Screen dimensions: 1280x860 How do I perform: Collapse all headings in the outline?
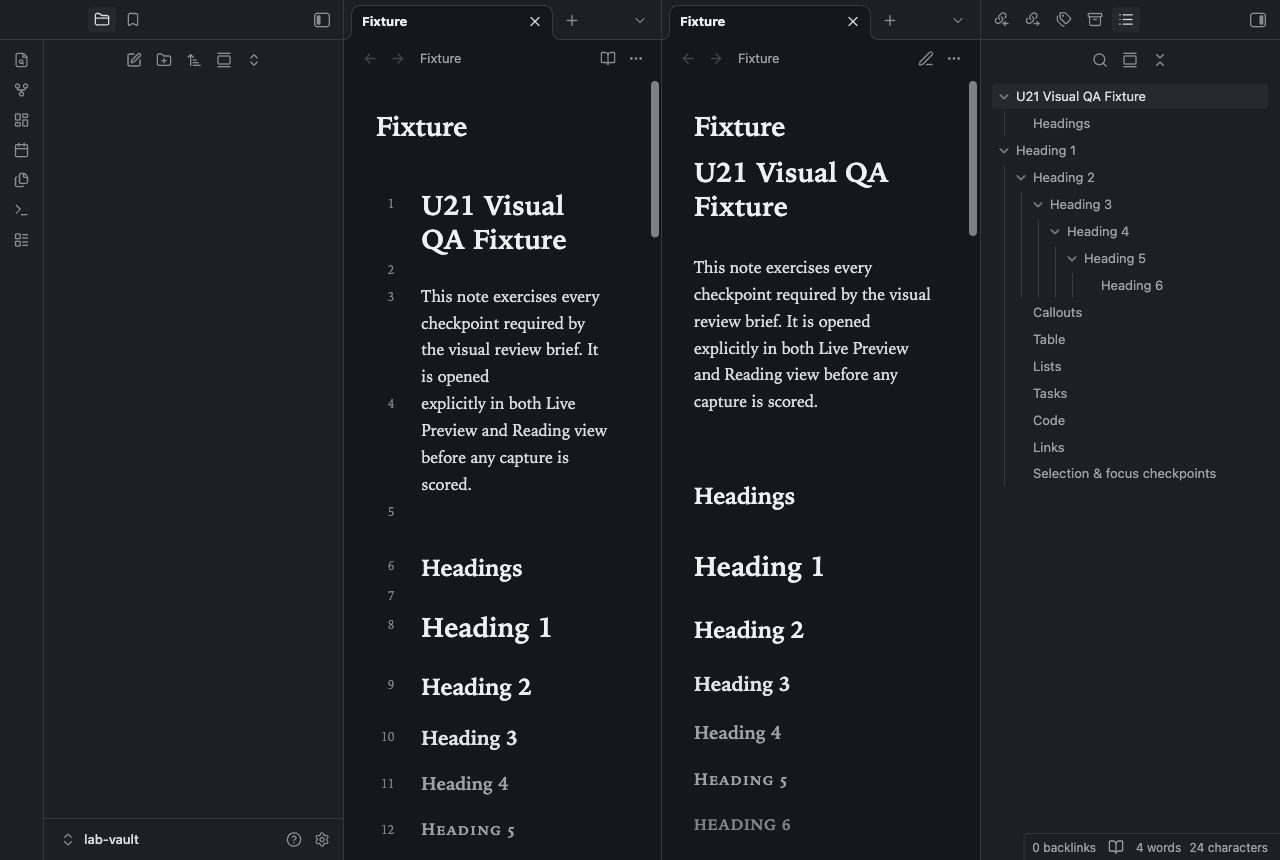point(1160,60)
